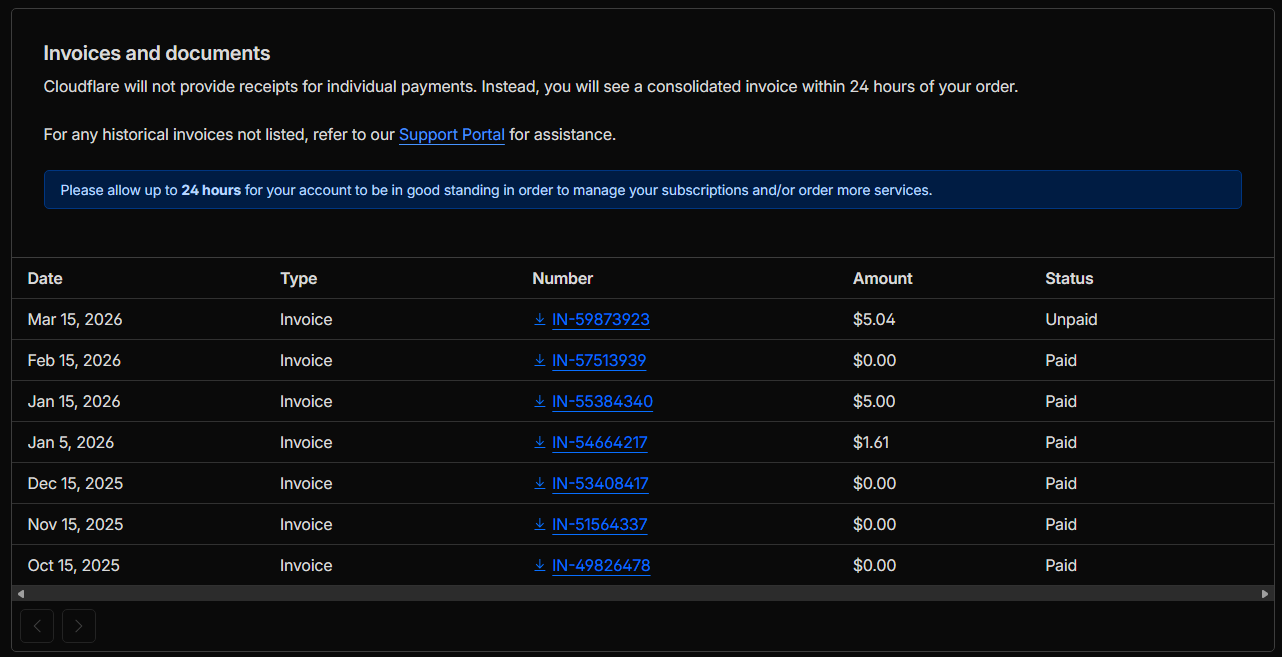Open invoice link IN-55384340

[x=602, y=402]
